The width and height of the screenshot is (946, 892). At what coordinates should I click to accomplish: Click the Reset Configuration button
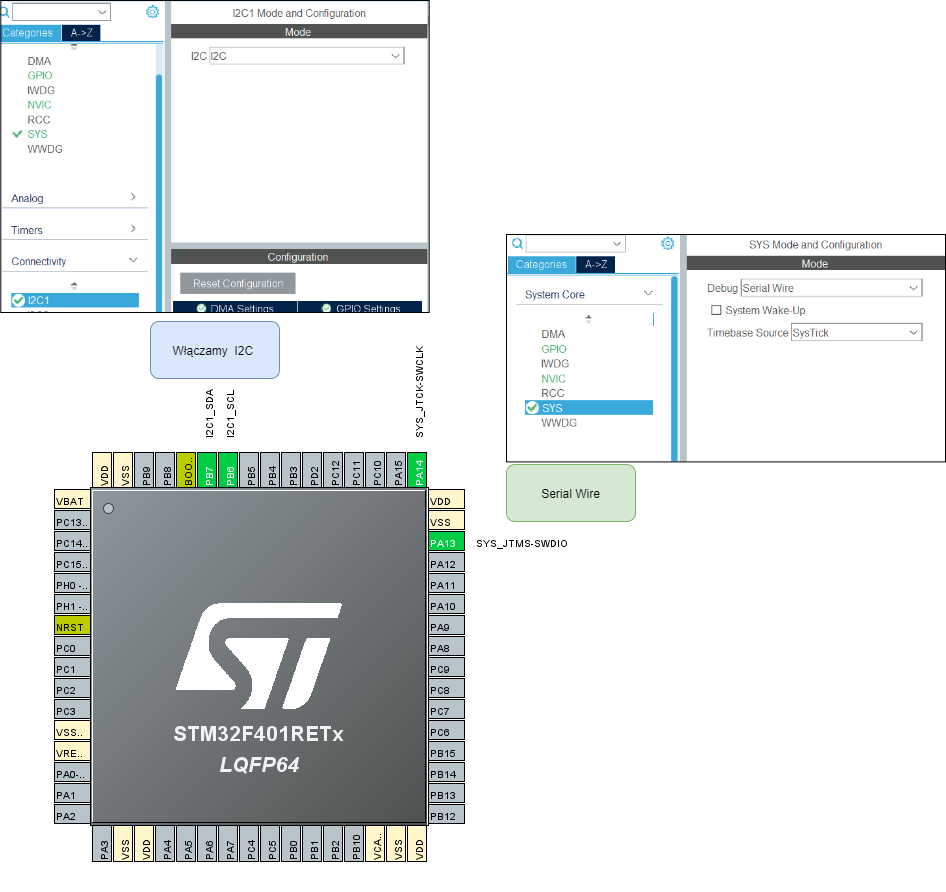[x=238, y=283]
